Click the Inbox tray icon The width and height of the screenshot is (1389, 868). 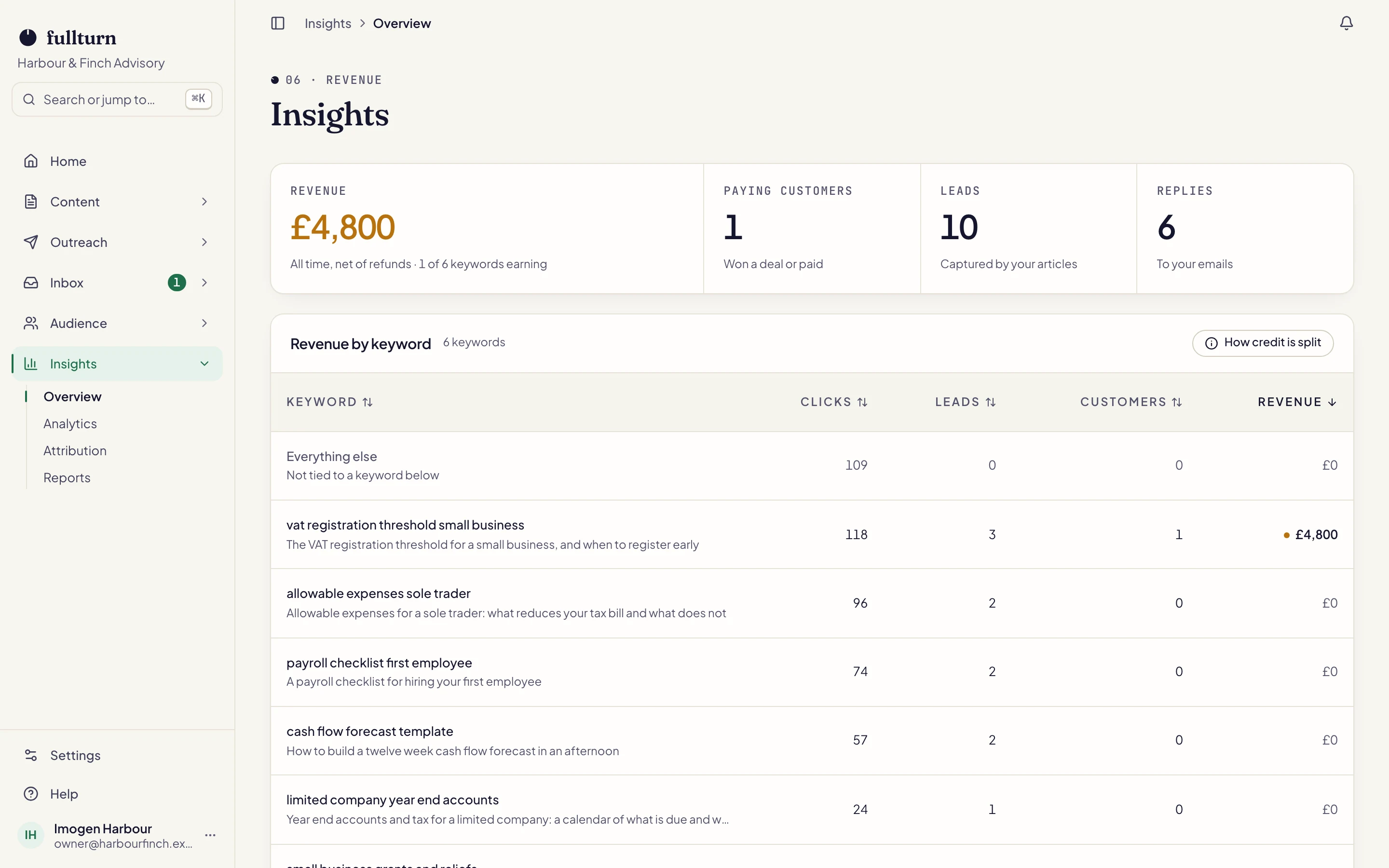(x=31, y=283)
